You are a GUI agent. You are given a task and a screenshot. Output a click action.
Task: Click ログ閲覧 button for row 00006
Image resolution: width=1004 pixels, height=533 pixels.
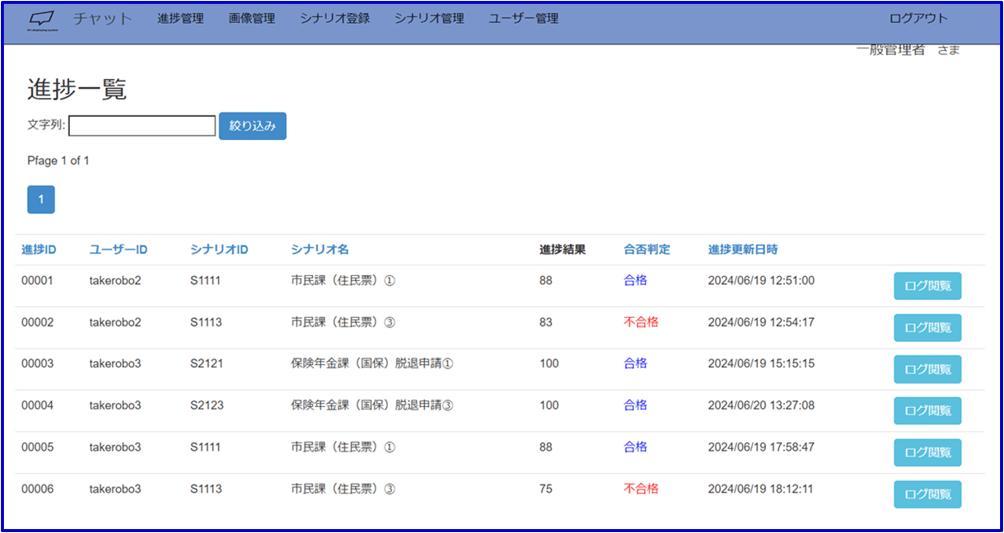tap(927, 494)
